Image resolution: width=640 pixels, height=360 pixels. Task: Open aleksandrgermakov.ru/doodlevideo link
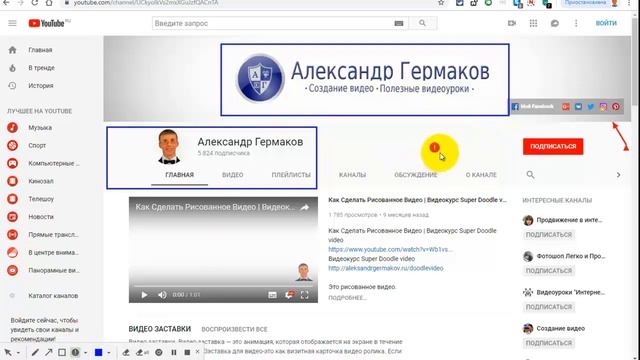pos(386,268)
